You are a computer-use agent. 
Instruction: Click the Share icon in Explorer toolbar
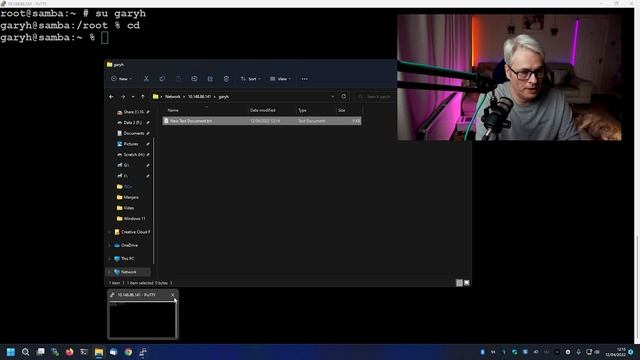[210, 79]
